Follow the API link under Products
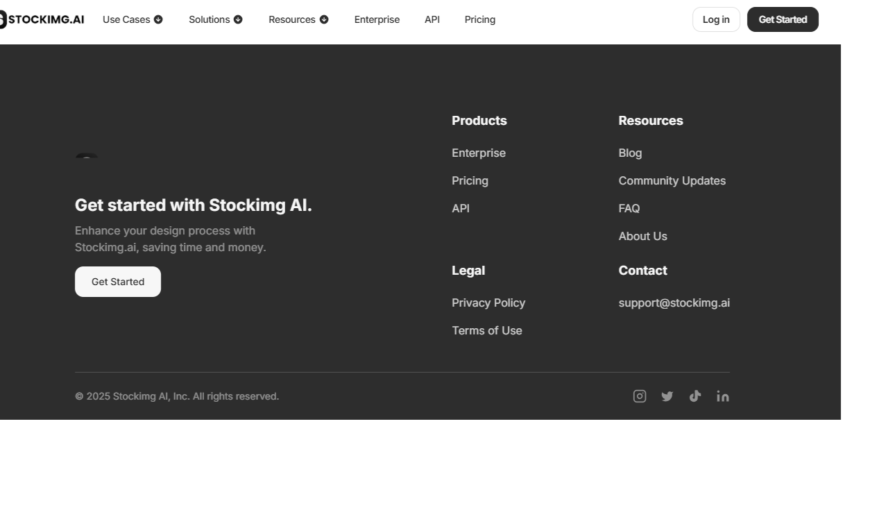The height and width of the screenshot is (528, 877). [x=460, y=209]
